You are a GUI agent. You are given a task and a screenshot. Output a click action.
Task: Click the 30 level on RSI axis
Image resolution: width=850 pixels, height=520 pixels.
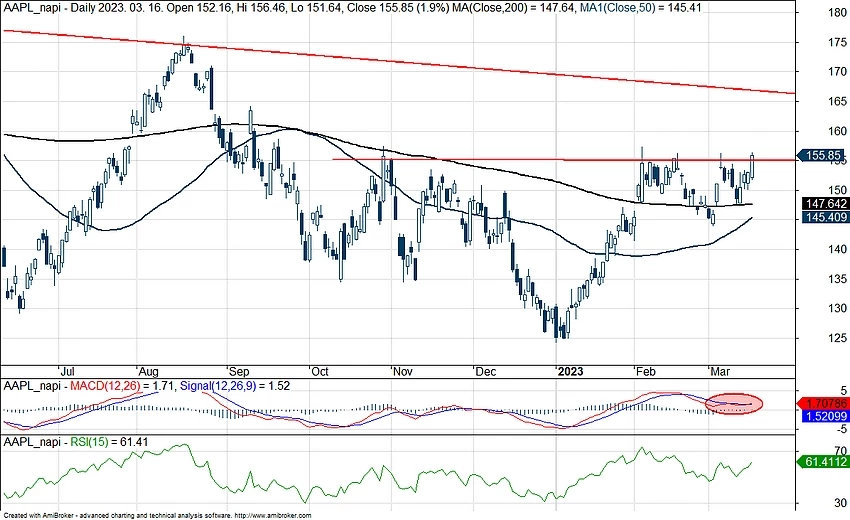coord(841,503)
